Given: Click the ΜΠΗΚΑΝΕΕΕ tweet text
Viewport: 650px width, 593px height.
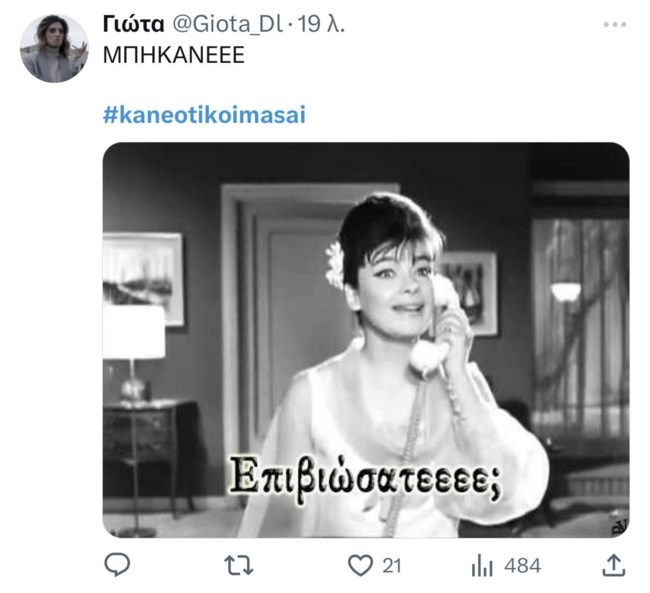Looking at the screenshot, I should coord(174,55).
